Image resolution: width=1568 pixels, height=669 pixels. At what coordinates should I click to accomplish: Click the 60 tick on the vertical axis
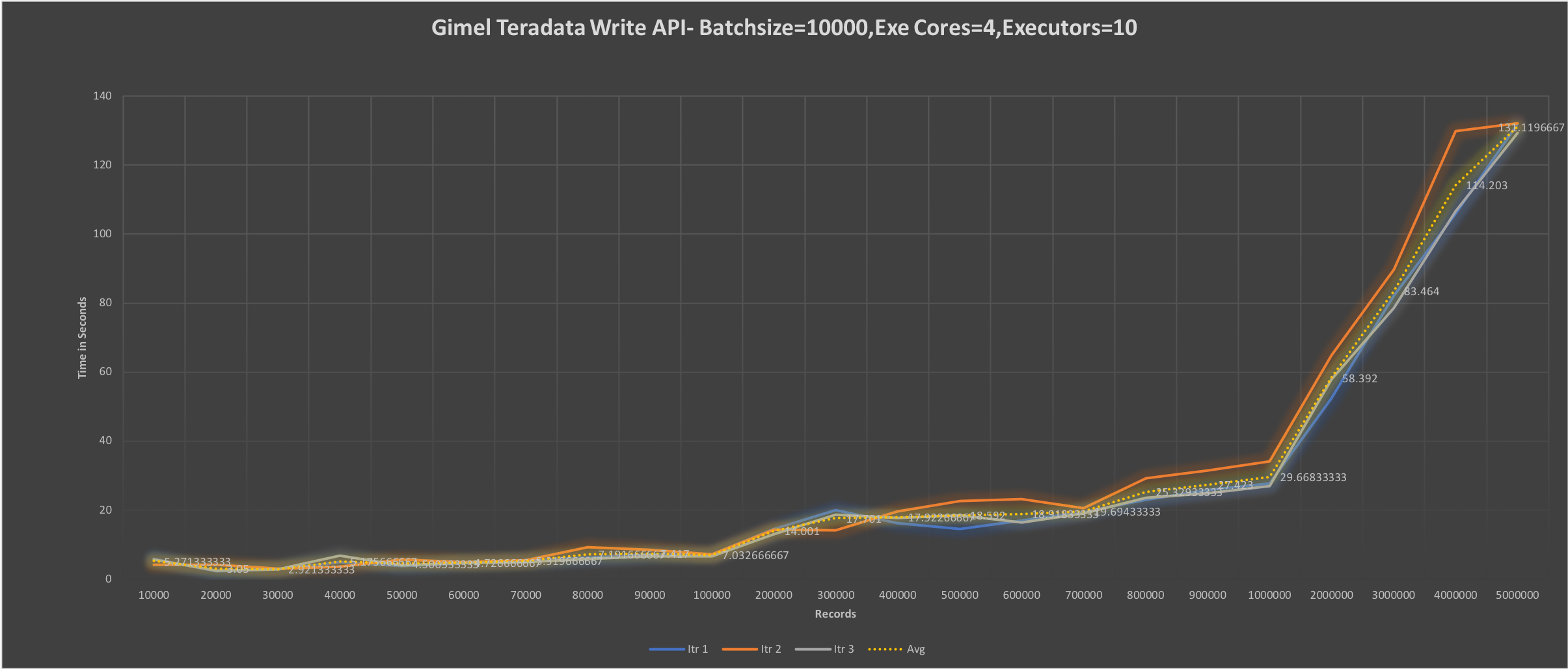click(105, 371)
